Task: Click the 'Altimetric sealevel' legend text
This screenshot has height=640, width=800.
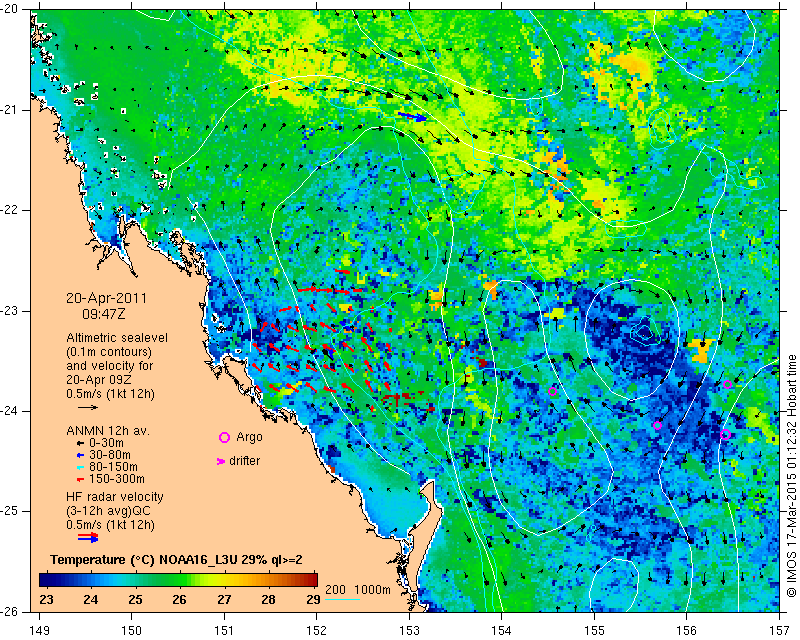Action: point(117,338)
